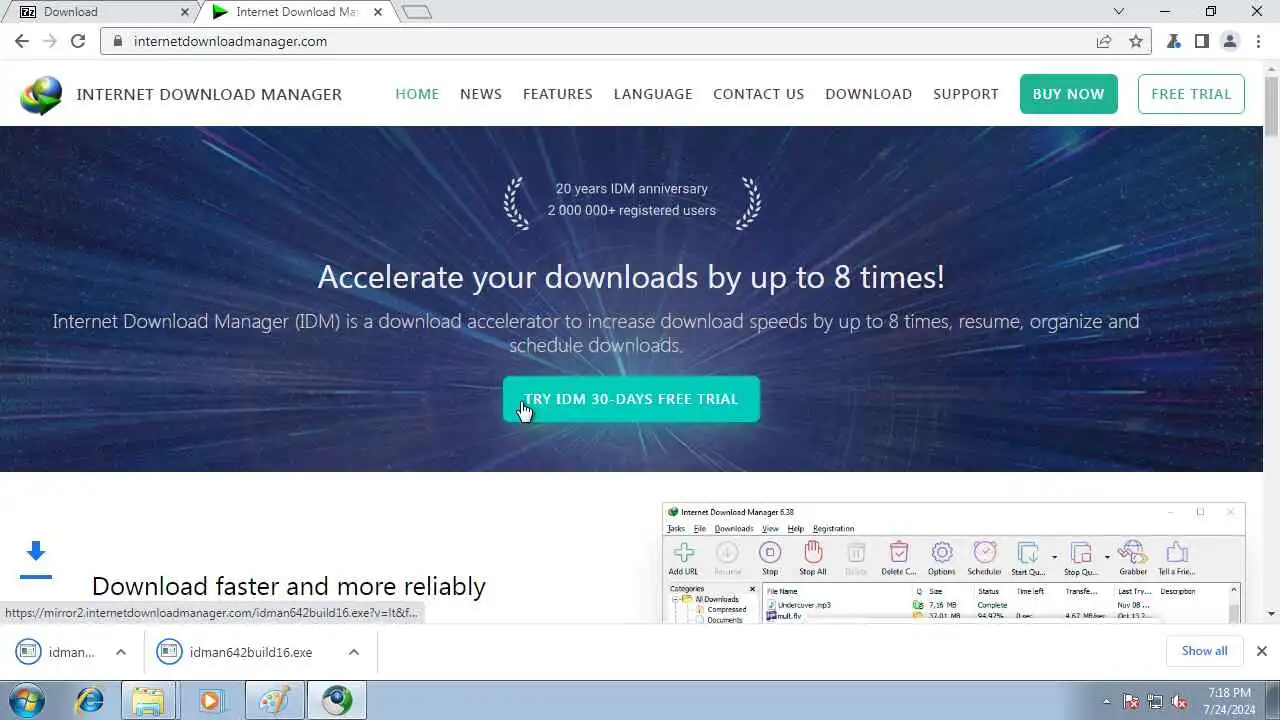The width and height of the screenshot is (1280, 720).
Task: Switch to the Download tab
Action: (98, 12)
